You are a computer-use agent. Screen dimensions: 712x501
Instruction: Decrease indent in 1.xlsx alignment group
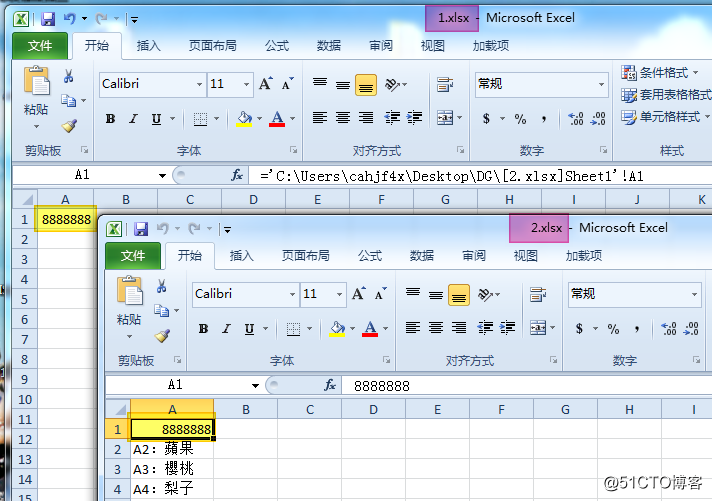coord(392,118)
